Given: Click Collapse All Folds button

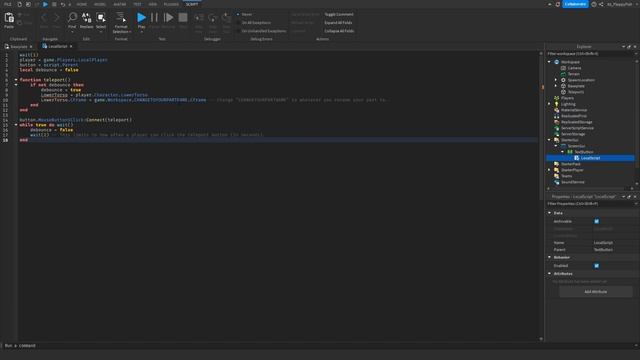Looking at the screenshot, I should pos(339,31).
